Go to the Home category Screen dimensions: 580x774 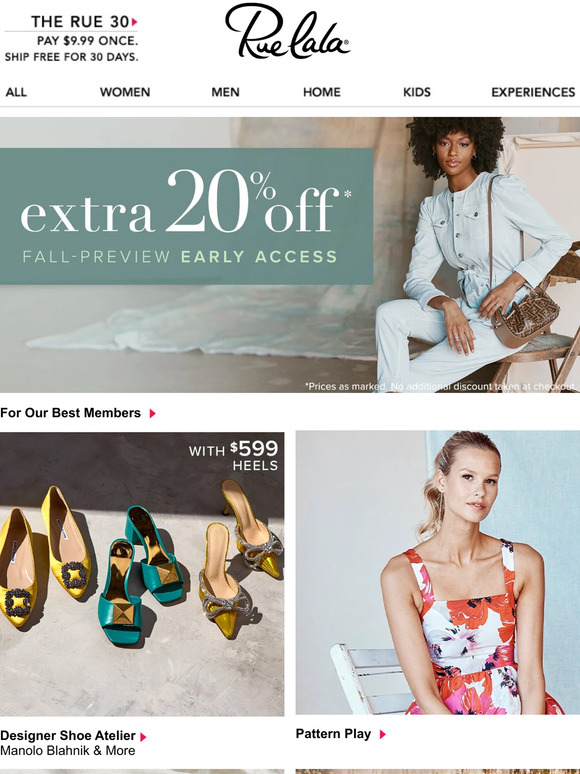coord(322,92)
